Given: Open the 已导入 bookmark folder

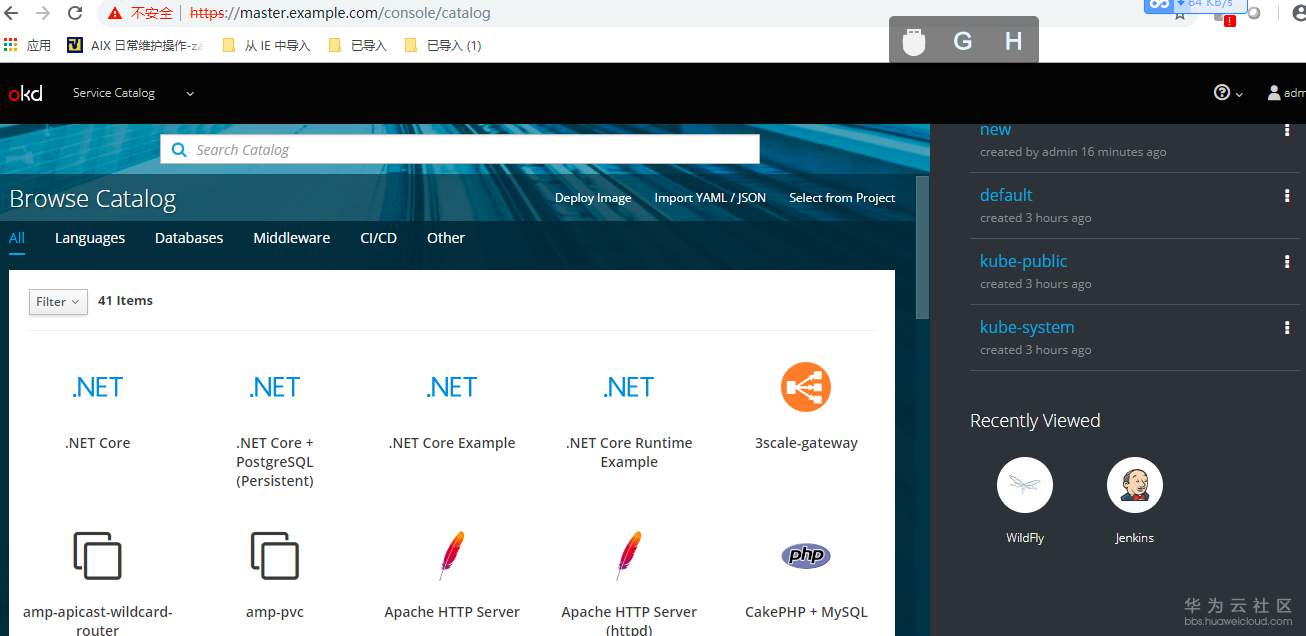Looking at the screenshot, I should point(357,45).
